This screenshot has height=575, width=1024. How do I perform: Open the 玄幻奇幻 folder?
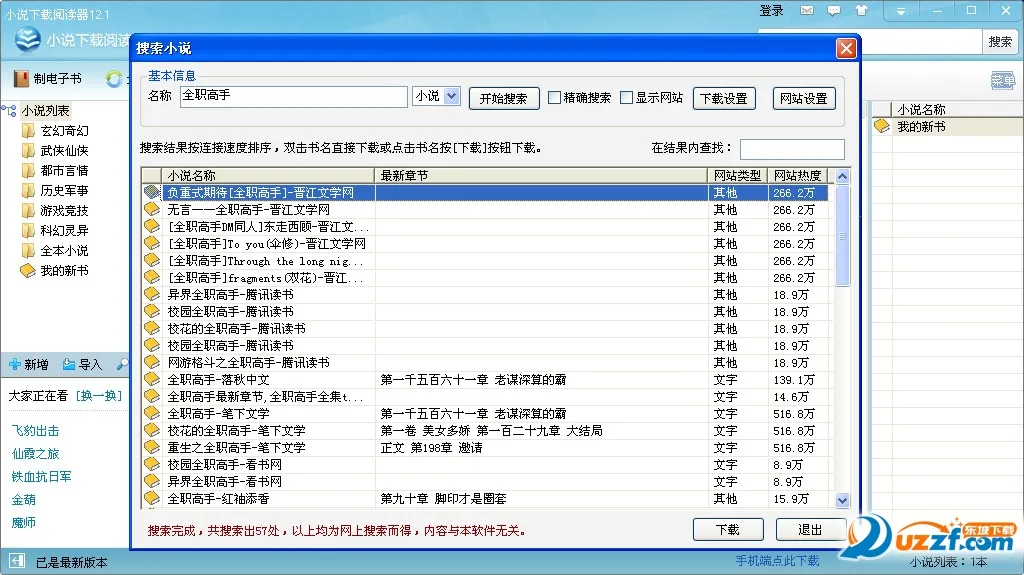(64, 131)
